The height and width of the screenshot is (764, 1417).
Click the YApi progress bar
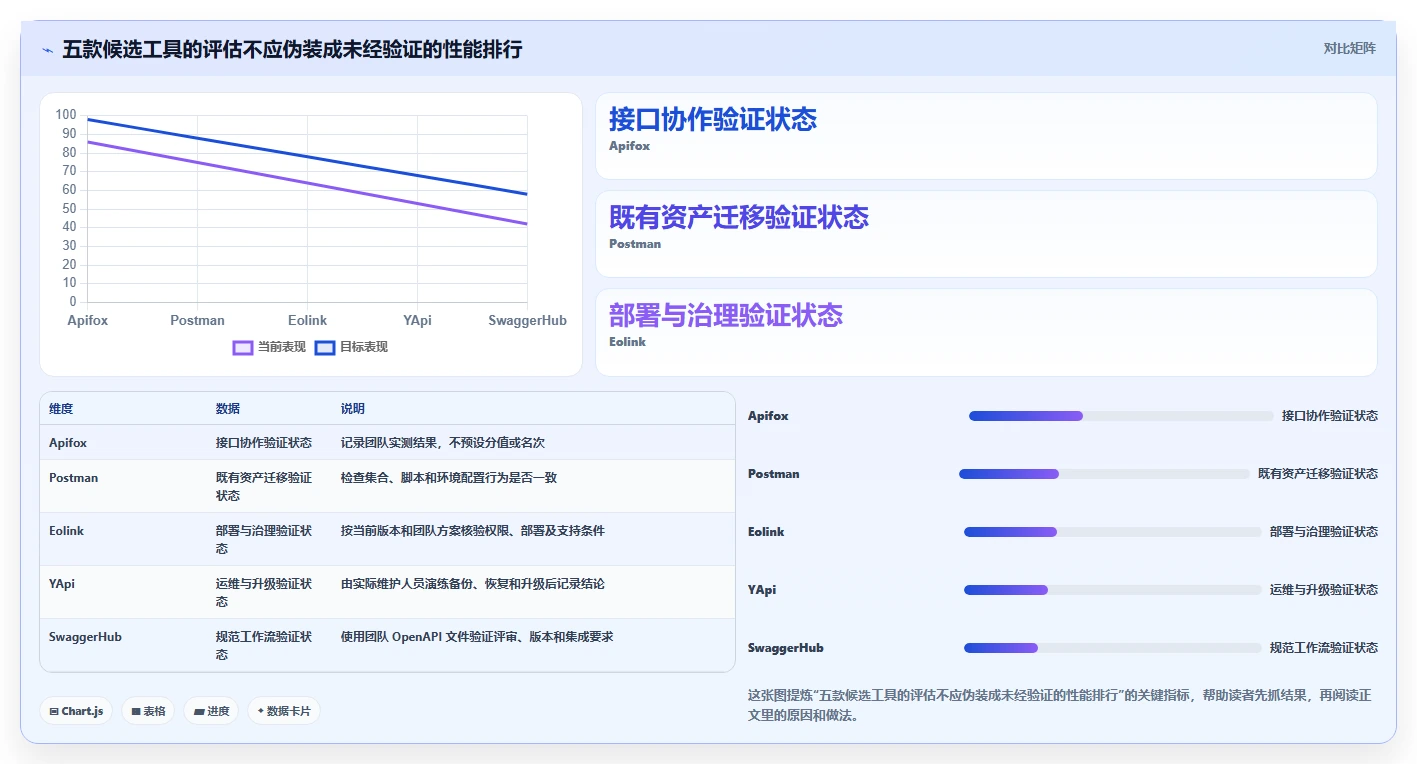point(1113,590)
